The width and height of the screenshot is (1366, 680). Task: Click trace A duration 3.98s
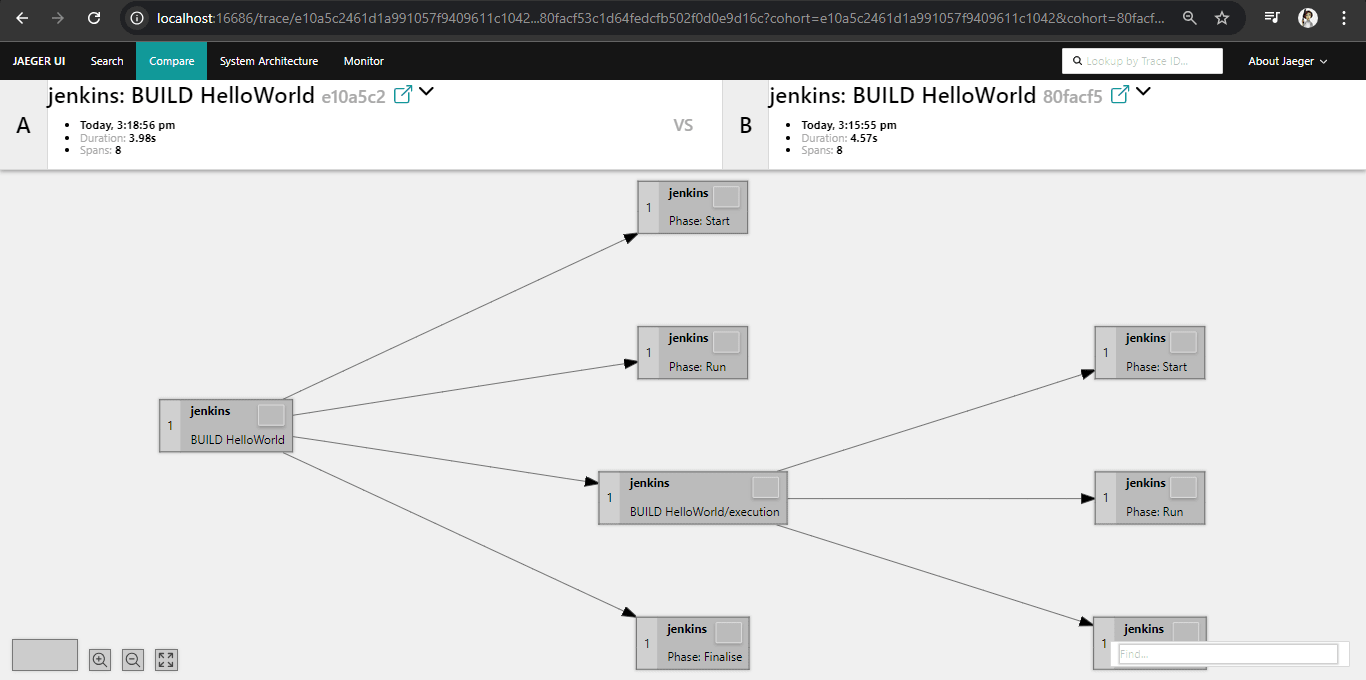142,138
